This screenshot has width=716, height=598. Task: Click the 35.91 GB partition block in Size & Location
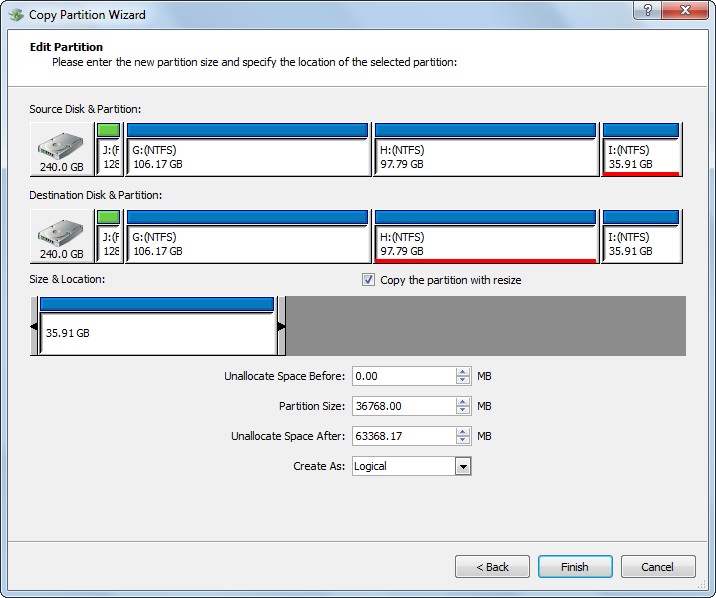point(158,326)
